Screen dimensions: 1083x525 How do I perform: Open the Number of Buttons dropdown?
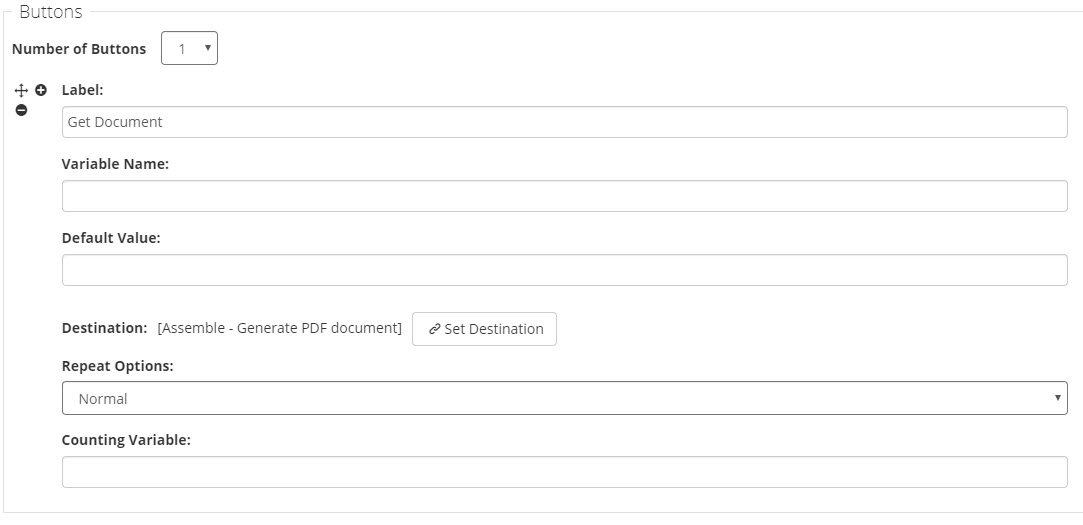189,49
